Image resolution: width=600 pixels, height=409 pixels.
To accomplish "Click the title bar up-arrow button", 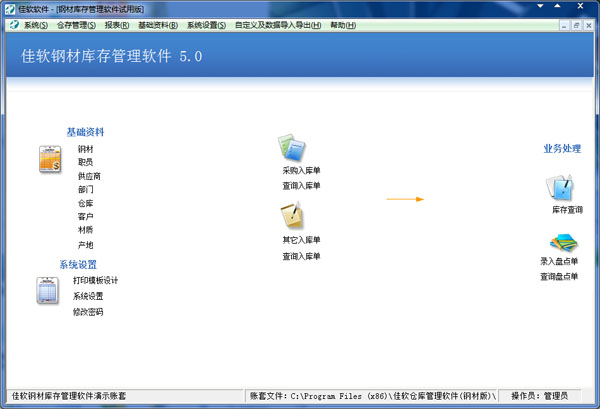I will pos(558,6).
